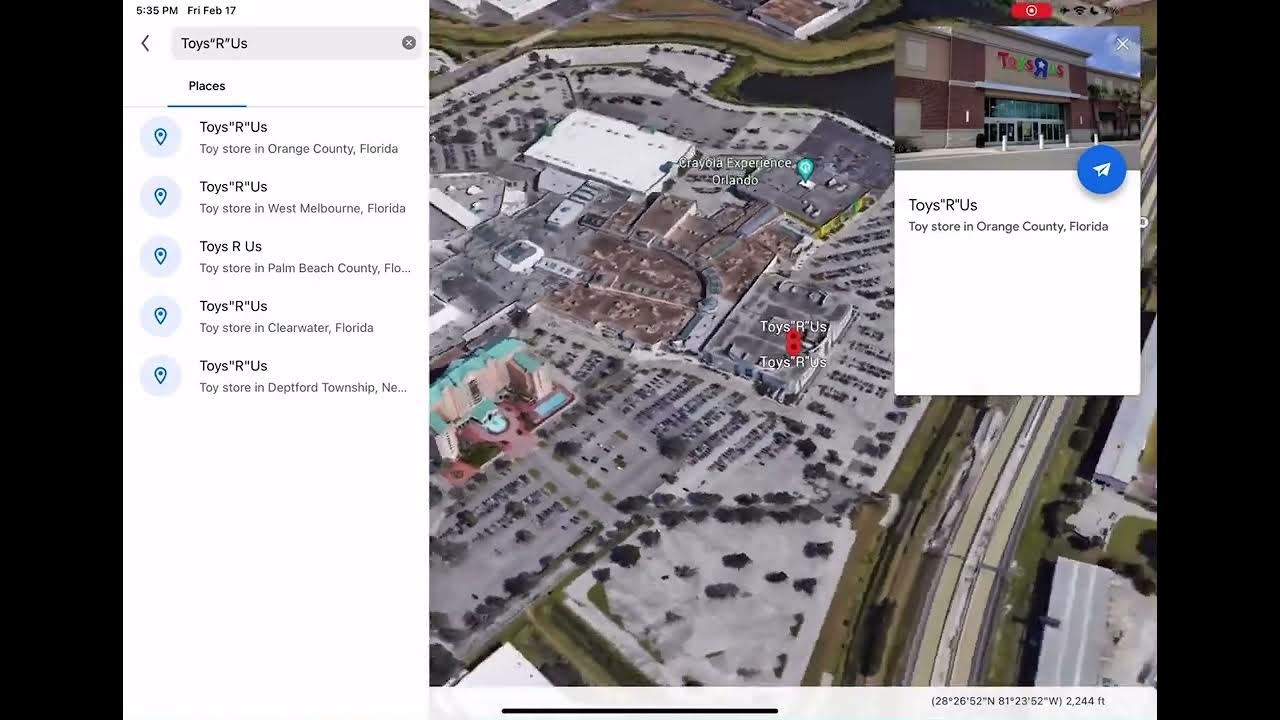
Task: Tap the red screen recording indicator
Action: click(1031, 10)
